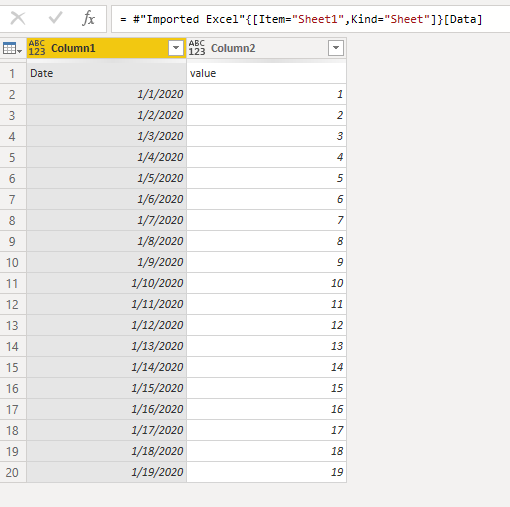Select the date cell 1/3/2020
Screen dimensions: 510x507
(106, 136)
